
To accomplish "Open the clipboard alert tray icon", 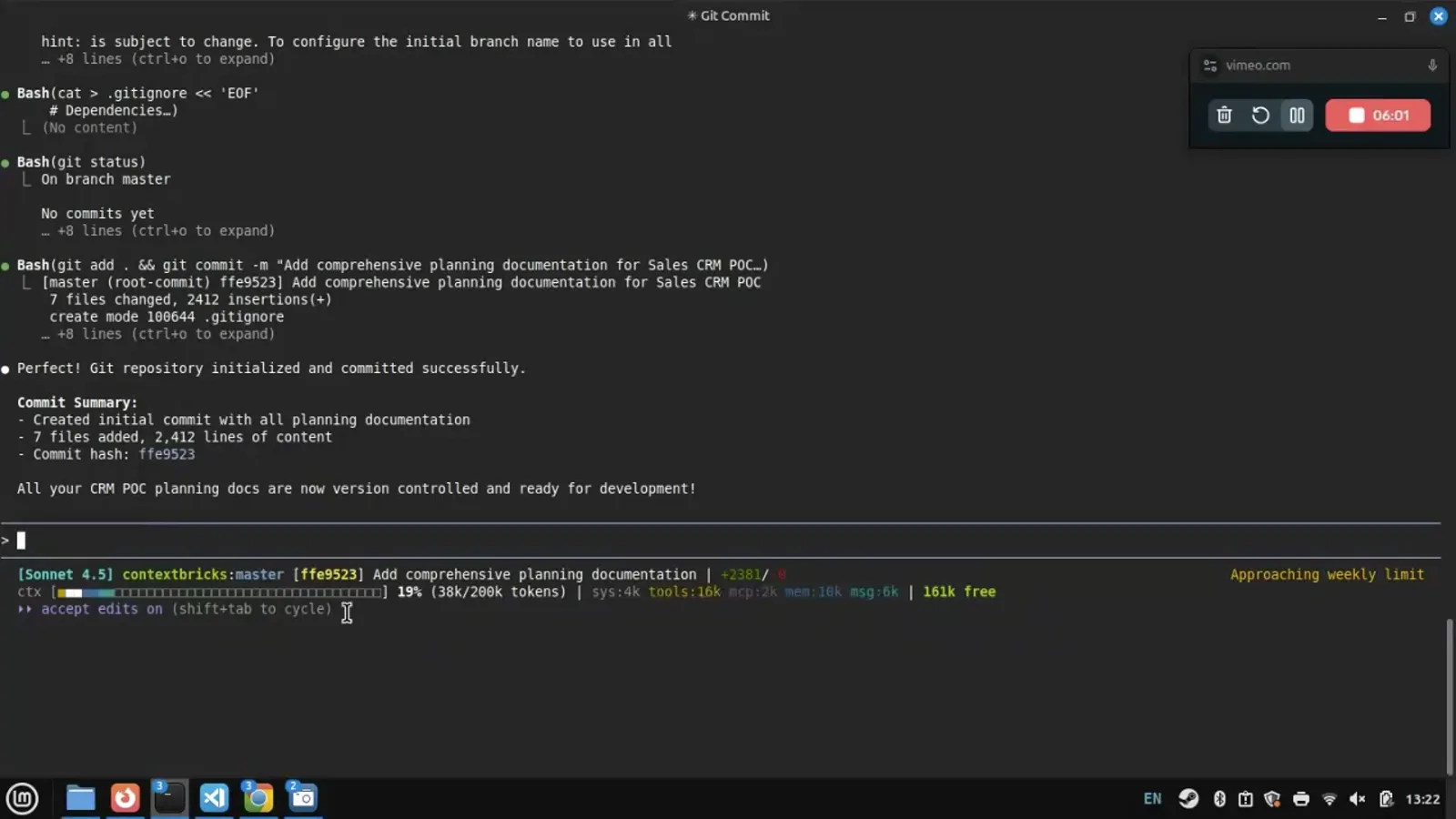I will click(x=1246, y=799).
